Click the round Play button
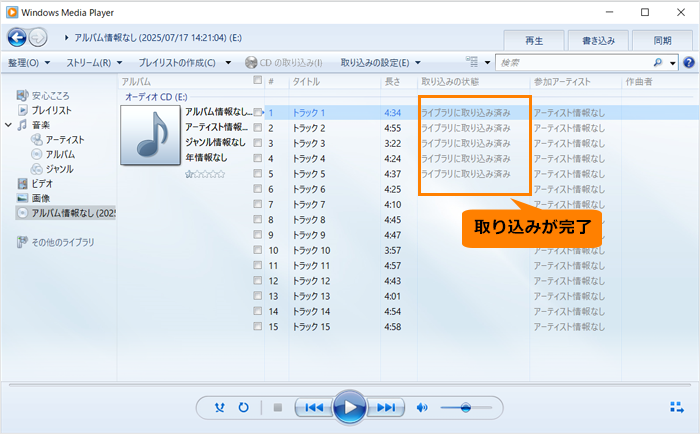This screenshot has width=700, height=434. 350,407
